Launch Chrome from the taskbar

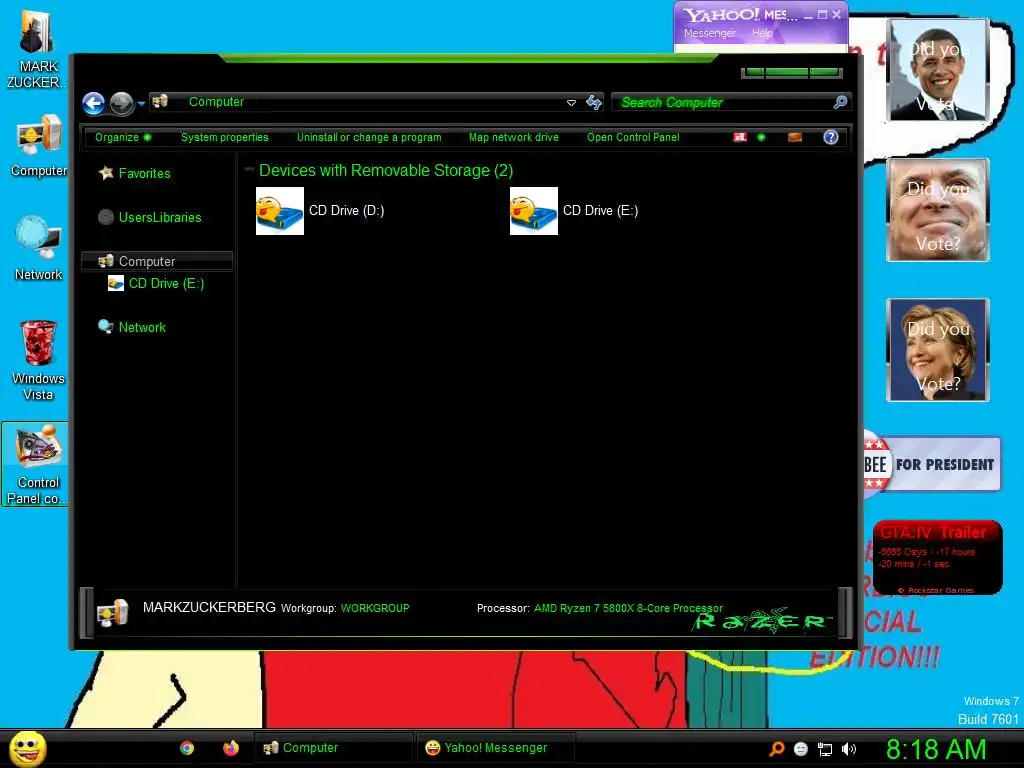pyautogui.click(x=187, y=748)
